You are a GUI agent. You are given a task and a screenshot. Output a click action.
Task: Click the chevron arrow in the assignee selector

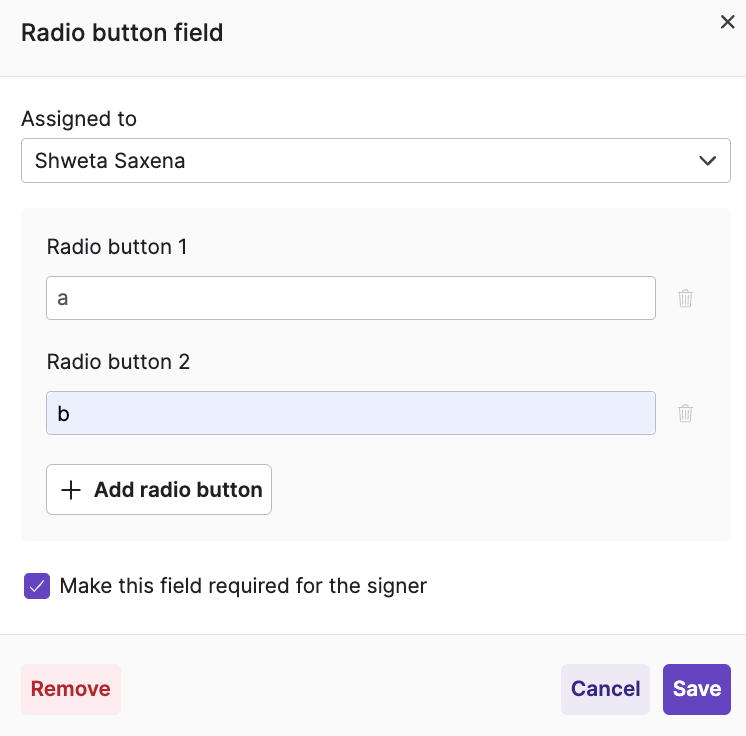(x=708, y=161)
